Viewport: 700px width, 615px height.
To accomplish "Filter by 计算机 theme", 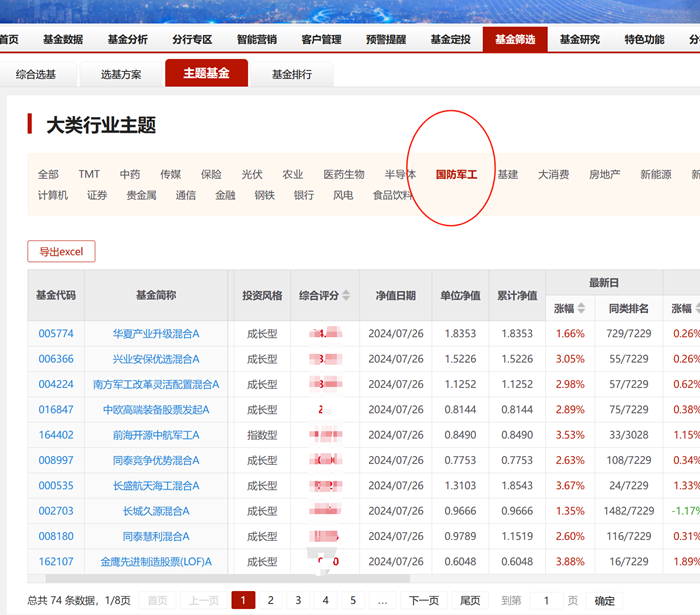I will [53, 195].
